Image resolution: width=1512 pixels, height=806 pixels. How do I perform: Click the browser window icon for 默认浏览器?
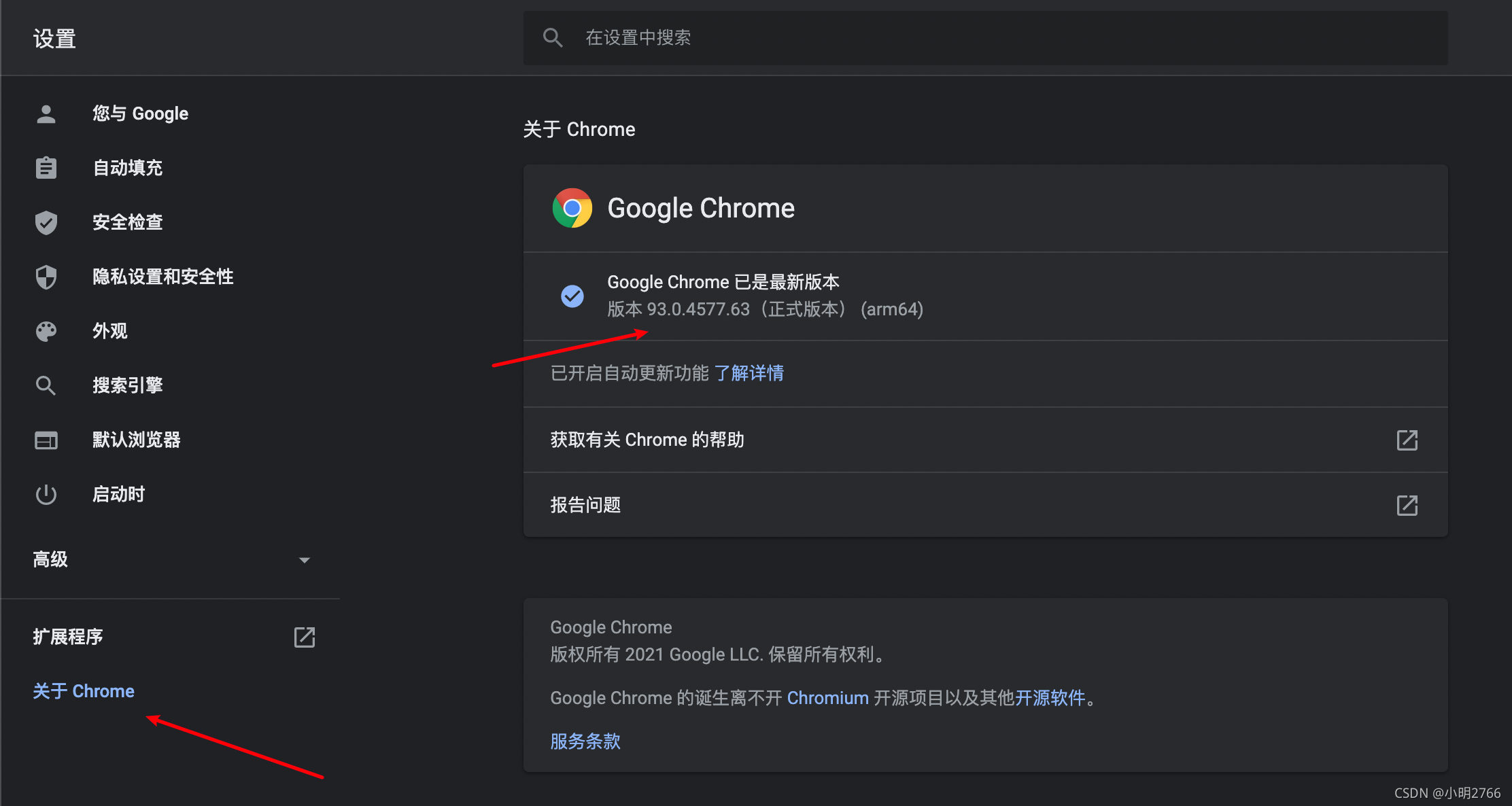[x=46, y=440]
